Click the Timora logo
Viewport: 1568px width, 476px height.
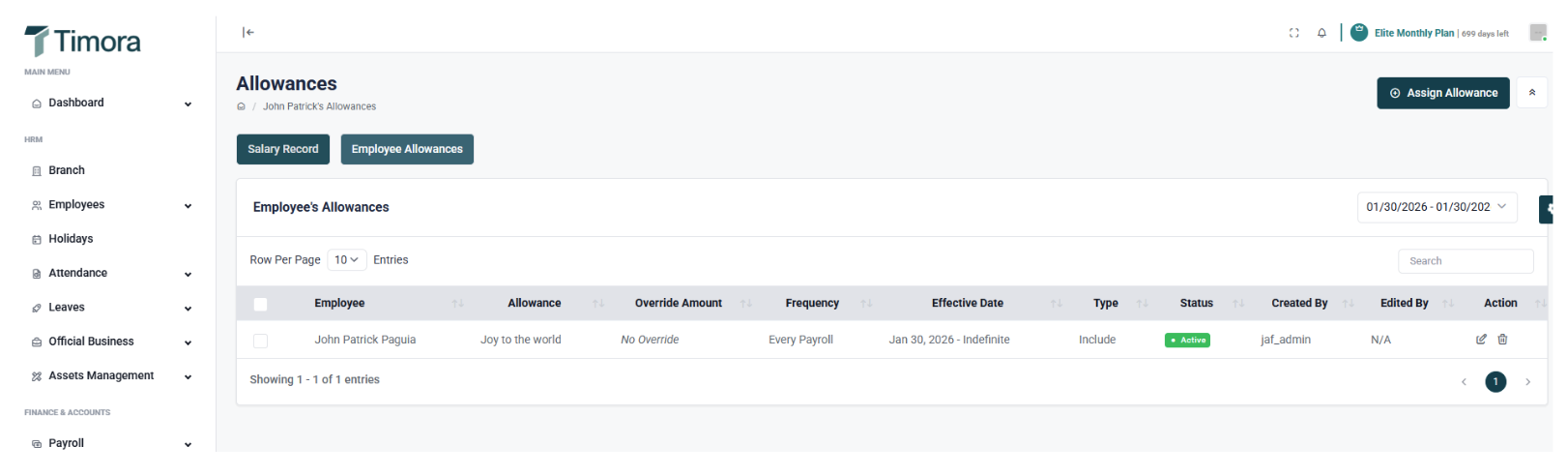(83, 42)
